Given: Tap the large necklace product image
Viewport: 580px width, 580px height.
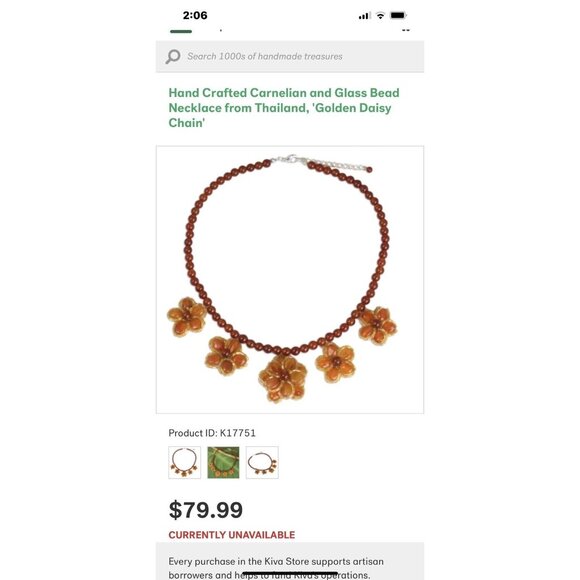Looking at the screenshot, I should coord(290,280).
